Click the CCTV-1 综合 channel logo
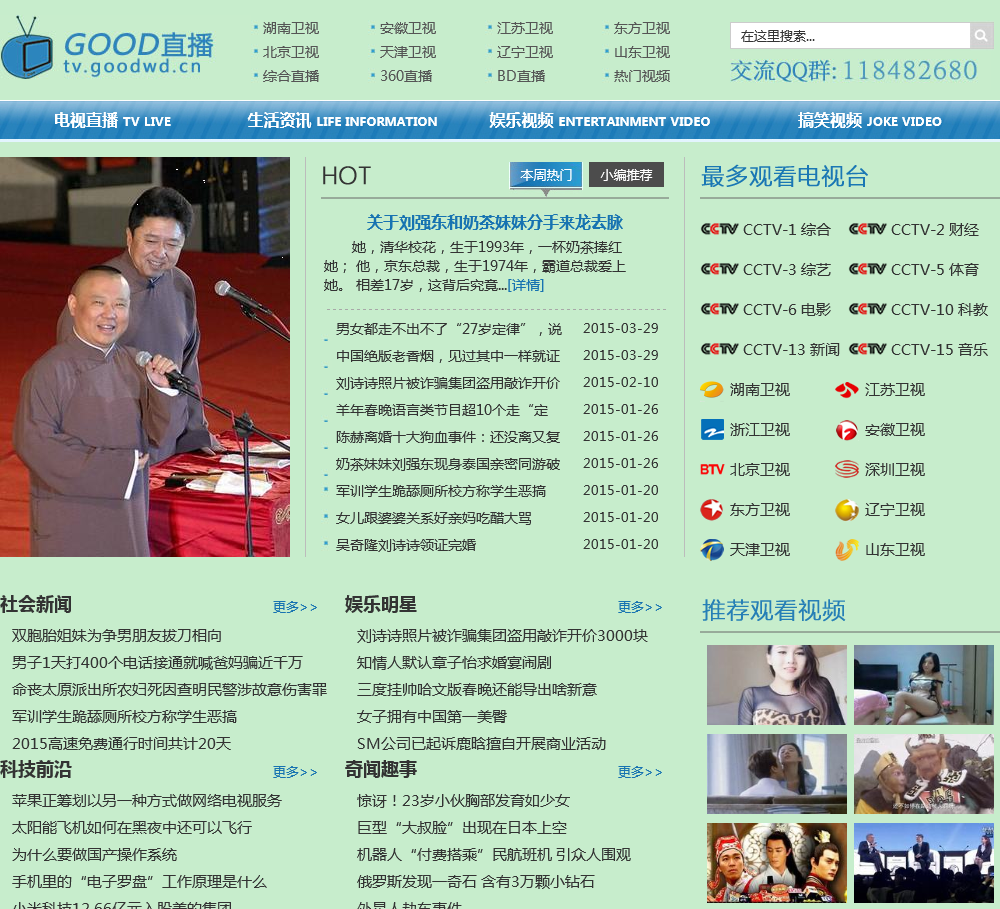1000x909 pixels. [x=719, y=229]
